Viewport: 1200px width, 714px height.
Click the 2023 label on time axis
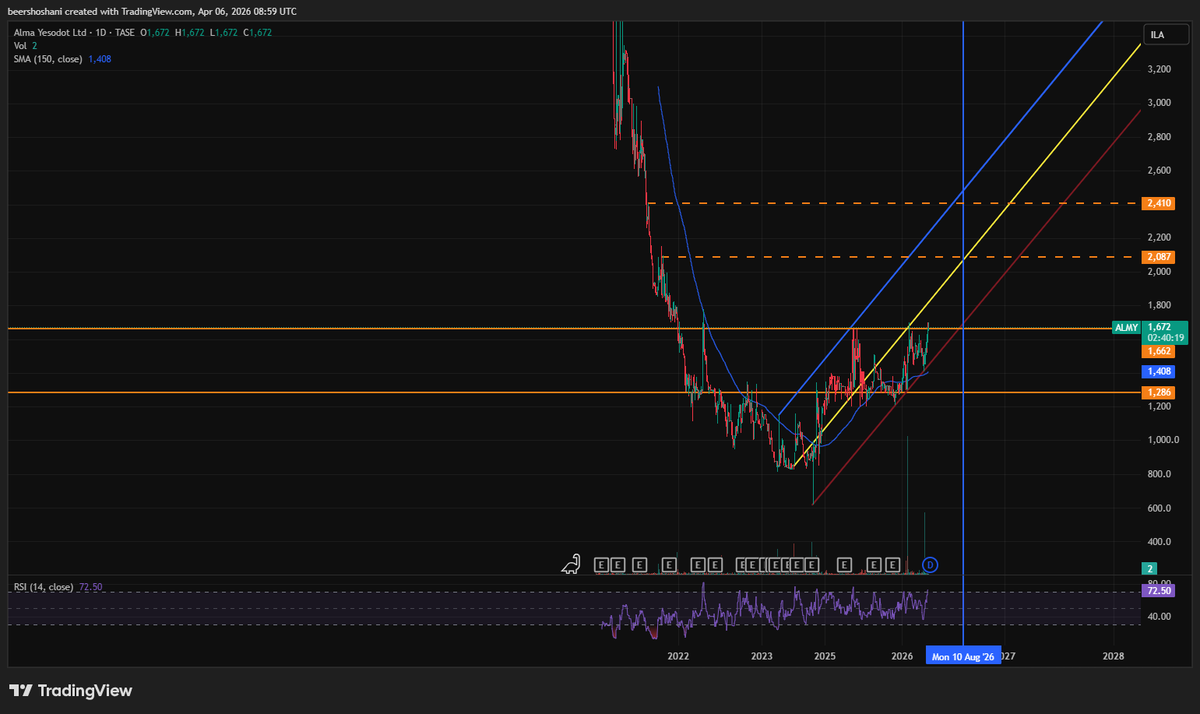(761, 657)
